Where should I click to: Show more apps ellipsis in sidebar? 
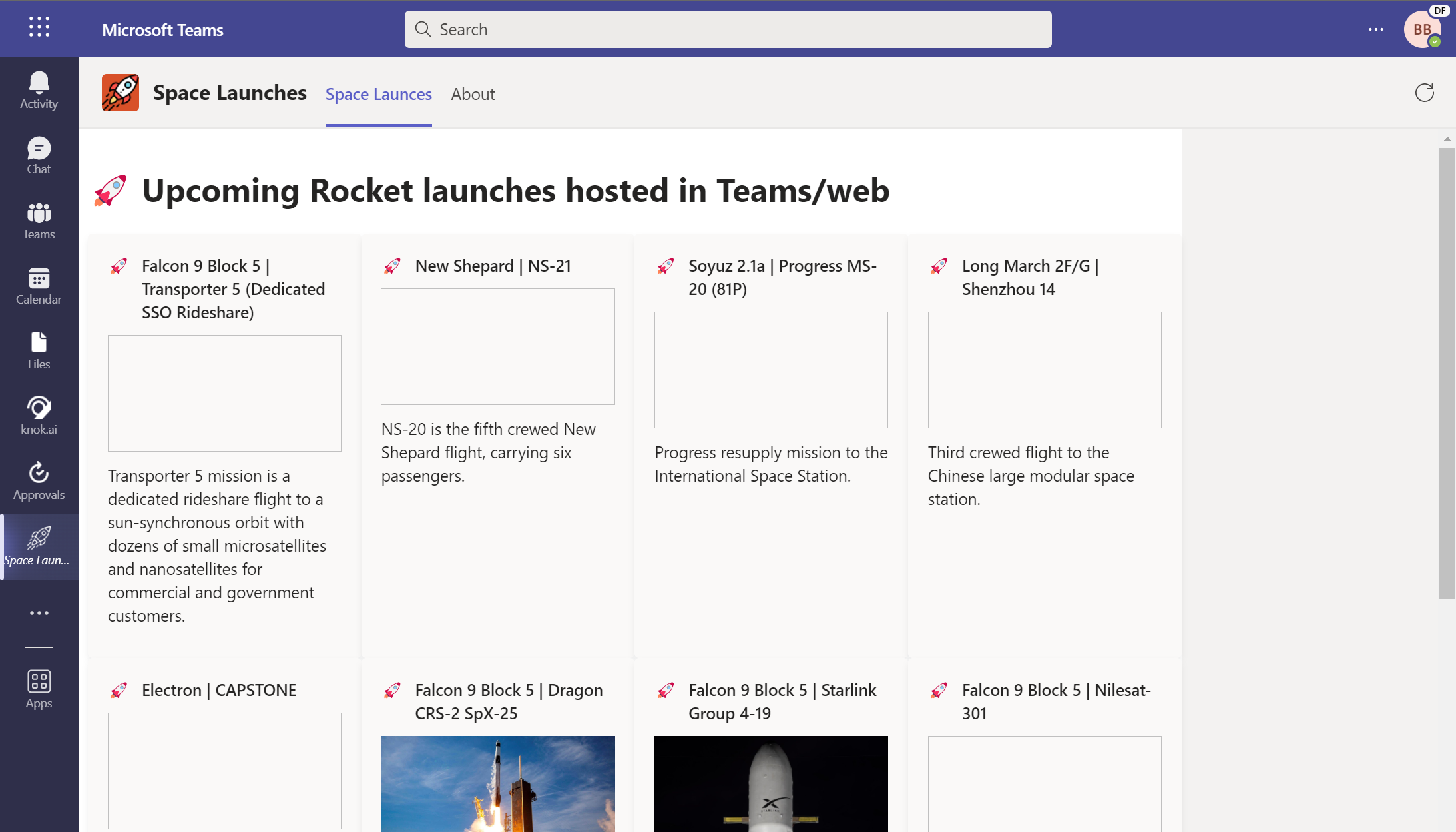tap(39, 613)
